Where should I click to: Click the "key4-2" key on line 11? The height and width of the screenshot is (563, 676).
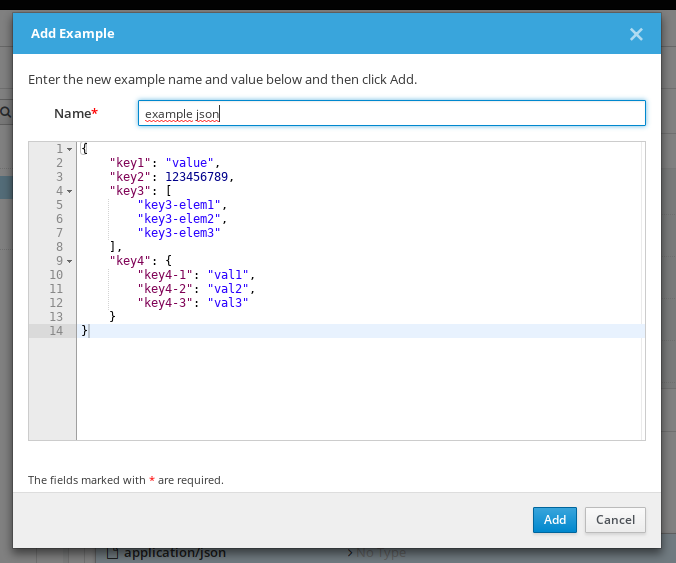(x=165, y=289)
